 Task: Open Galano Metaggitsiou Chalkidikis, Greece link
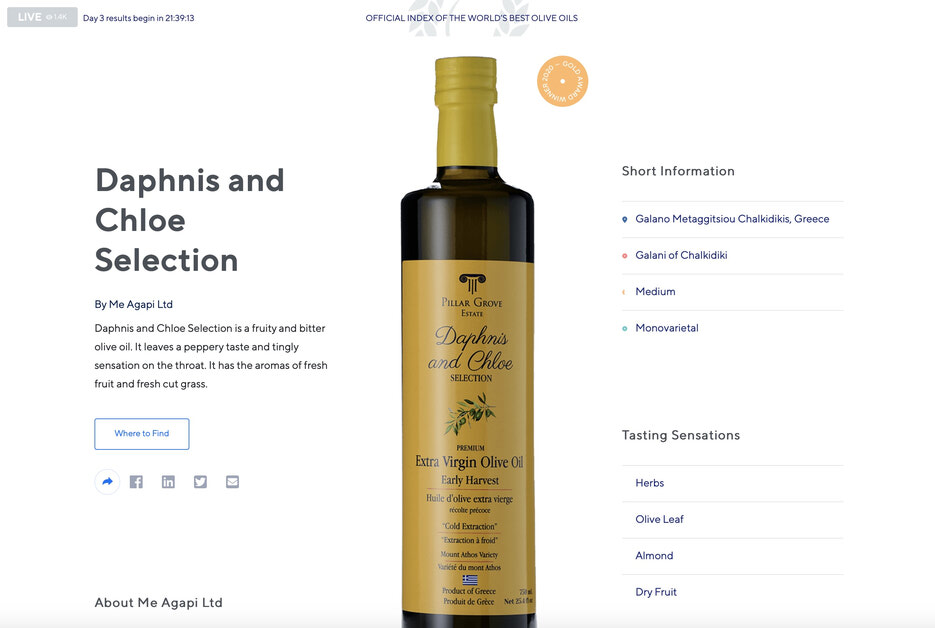(x=732, y=219)
